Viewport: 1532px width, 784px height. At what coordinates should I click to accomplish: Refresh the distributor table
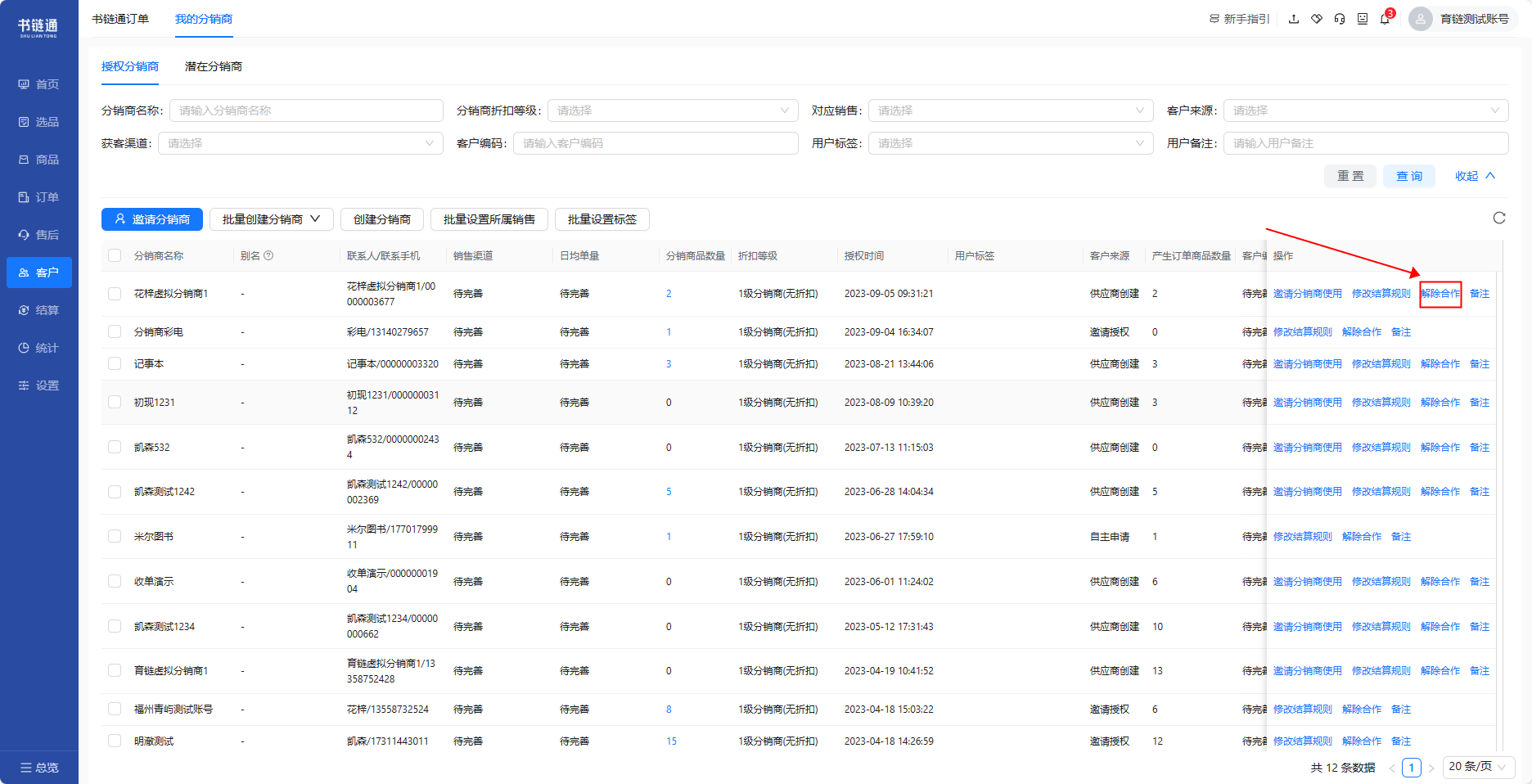click(x=1499, y=218)
